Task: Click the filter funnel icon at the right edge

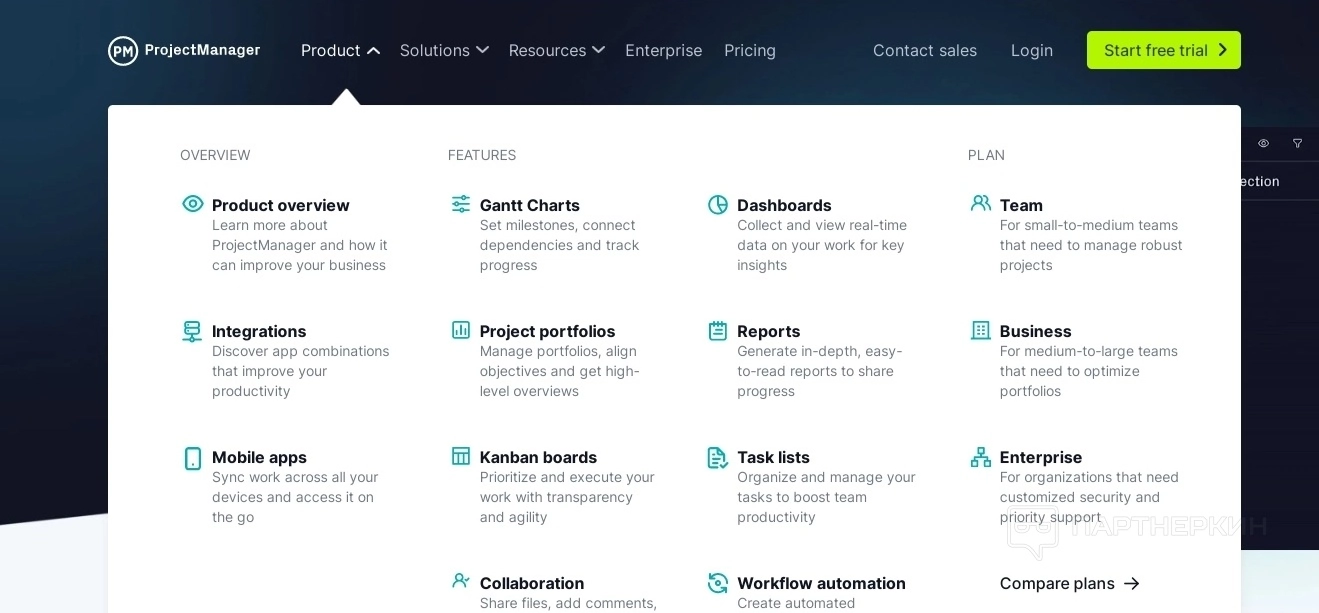Action: coord(1297,144)
